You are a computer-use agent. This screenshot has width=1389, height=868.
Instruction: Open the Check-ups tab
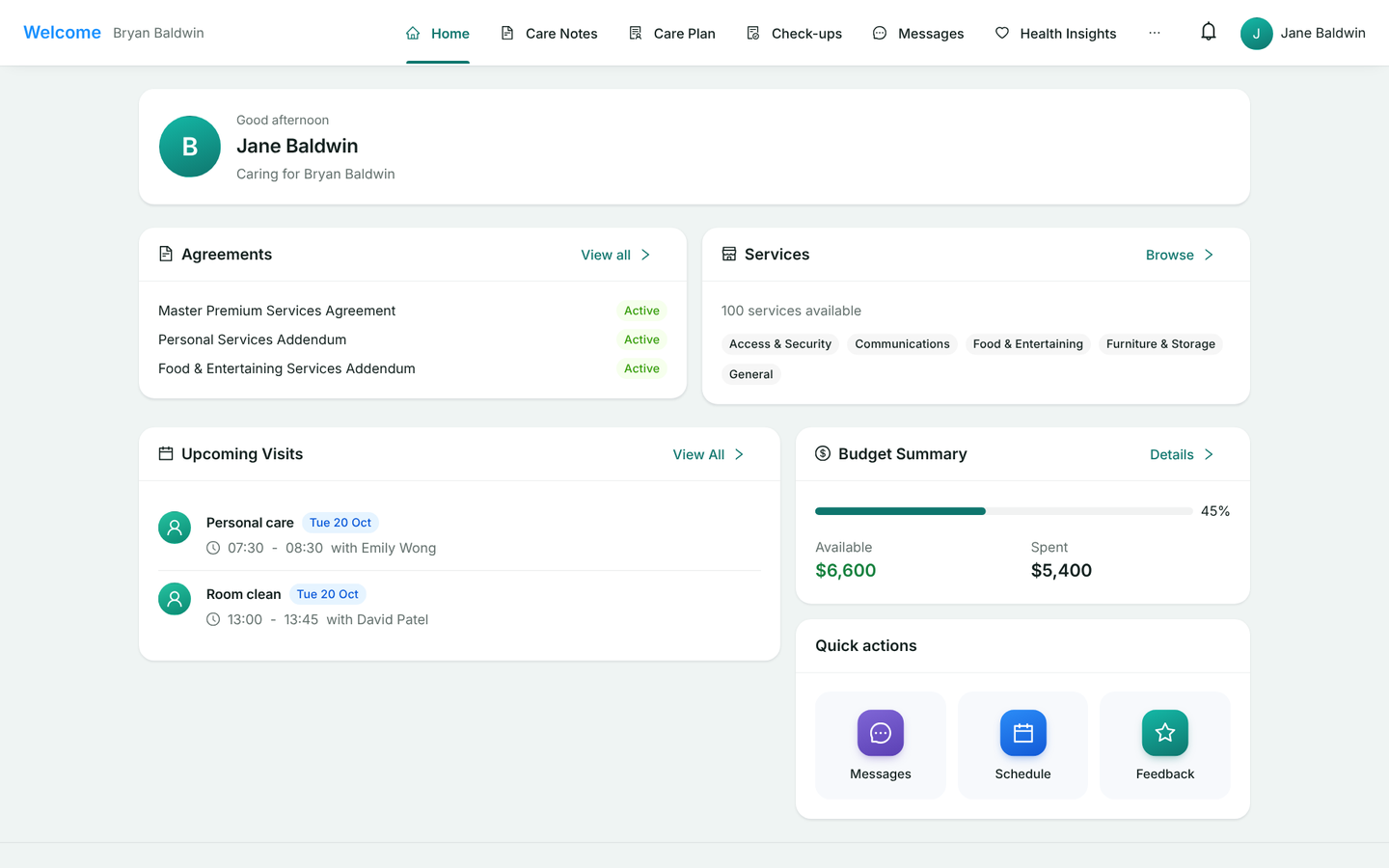tap(794, 33)
